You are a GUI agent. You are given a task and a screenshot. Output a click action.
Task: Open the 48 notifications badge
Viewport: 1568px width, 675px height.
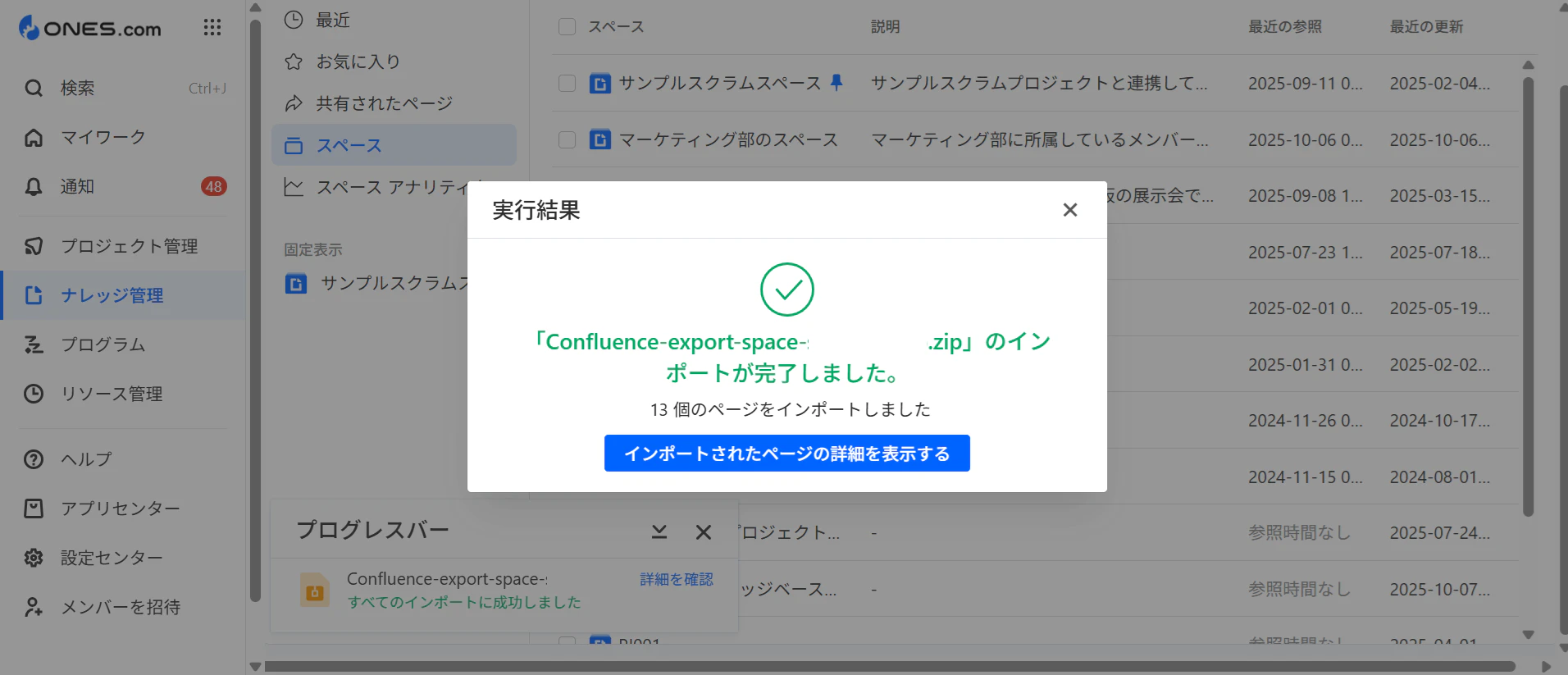[x=214, y=186]
